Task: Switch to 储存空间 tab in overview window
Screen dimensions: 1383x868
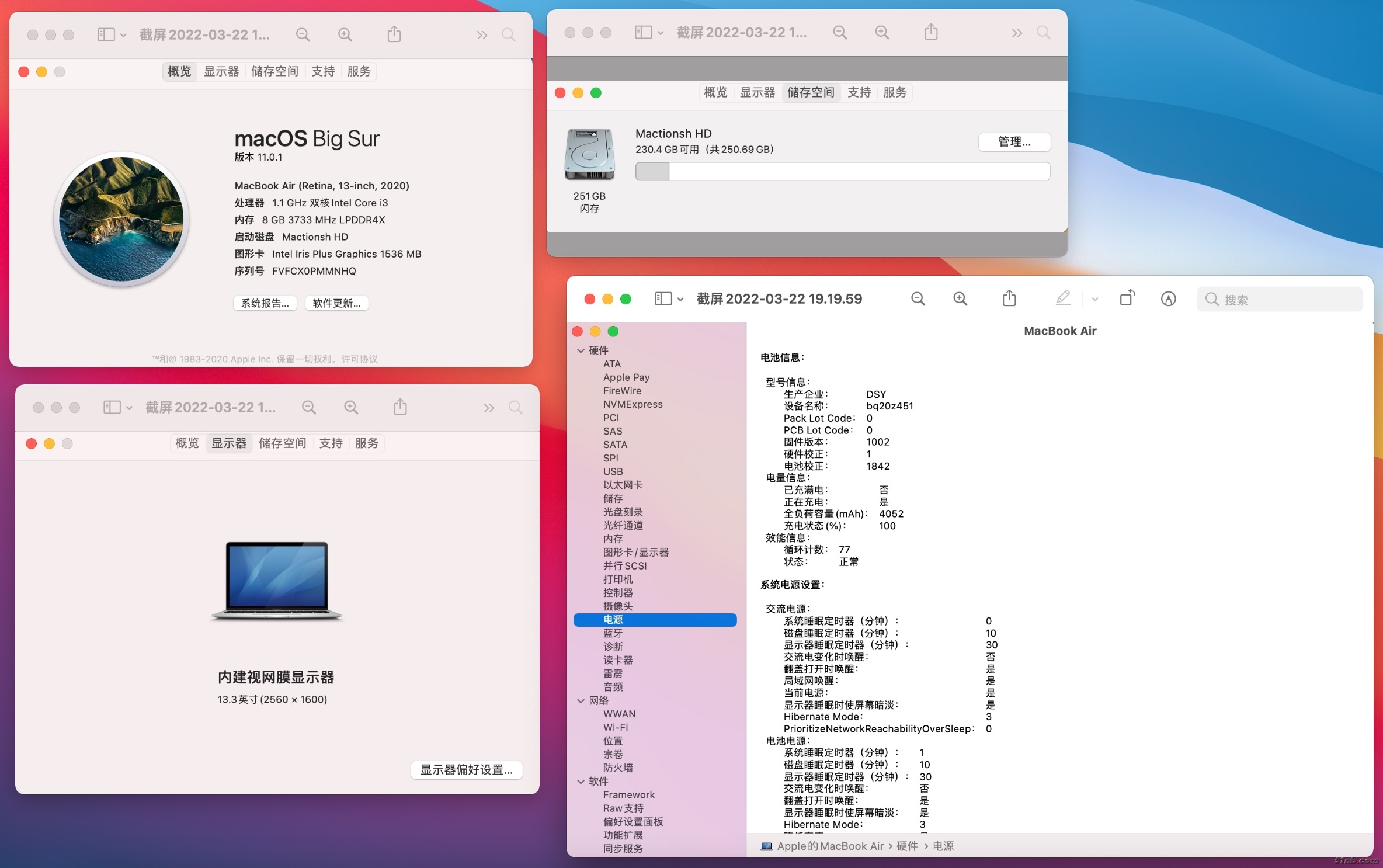Action: 274,71
